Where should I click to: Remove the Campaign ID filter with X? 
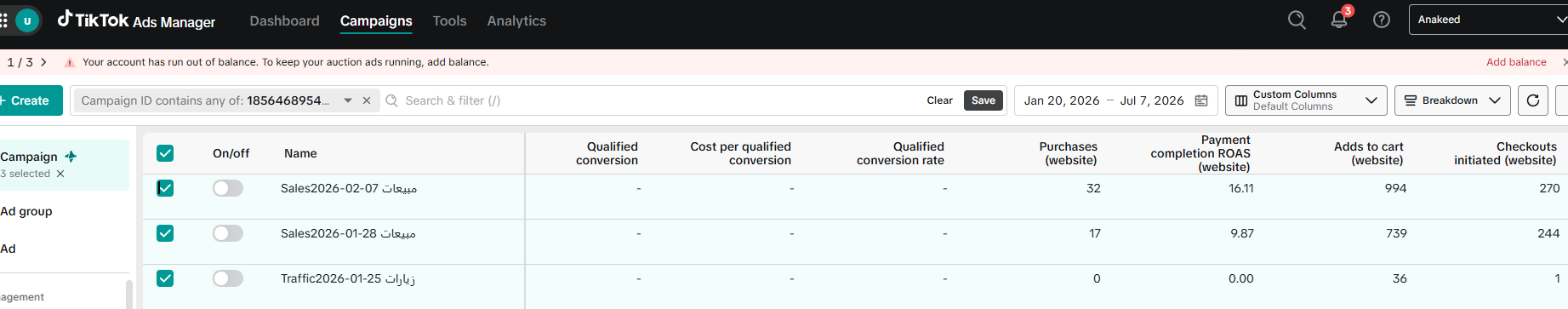click(x=367, y=100)
